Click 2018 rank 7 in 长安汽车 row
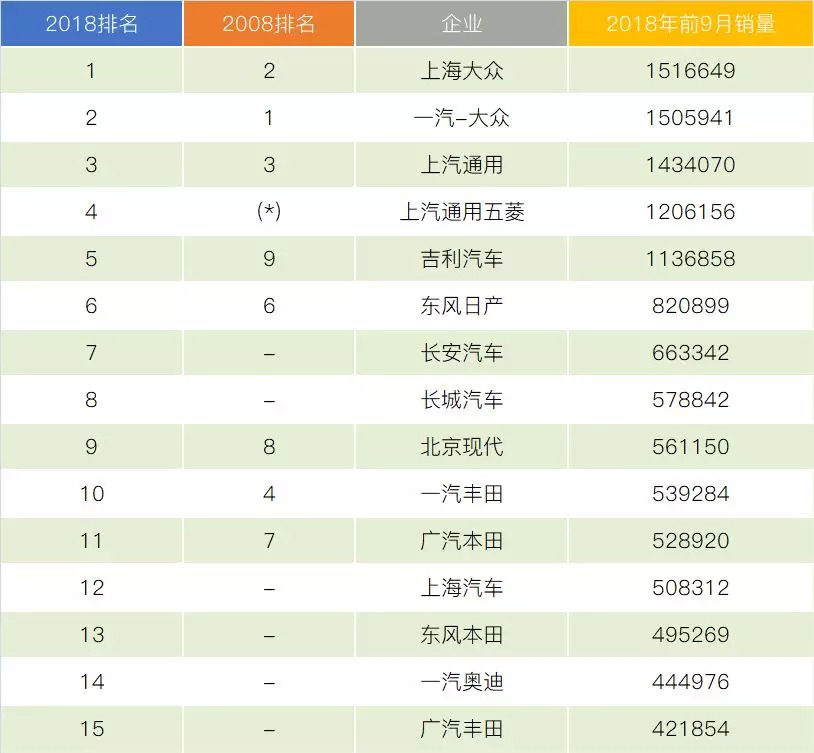 pyautogui.click(x=91, y=353)
